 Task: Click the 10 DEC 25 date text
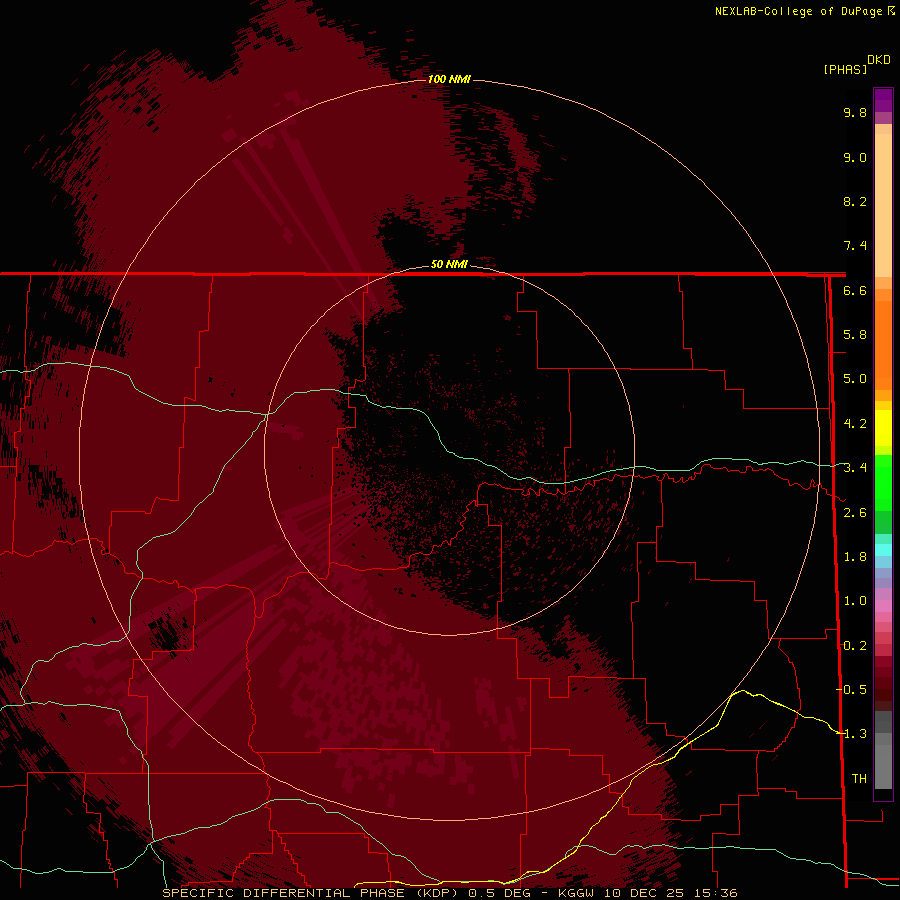coord(645,893)
